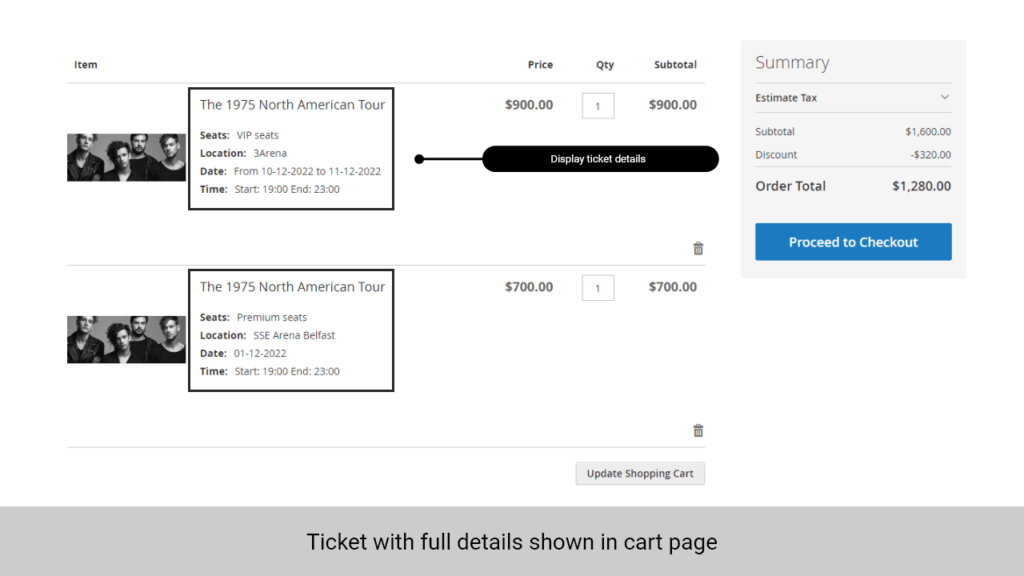
Task: Click Update Shopping Cart
Action: point(640,473)
